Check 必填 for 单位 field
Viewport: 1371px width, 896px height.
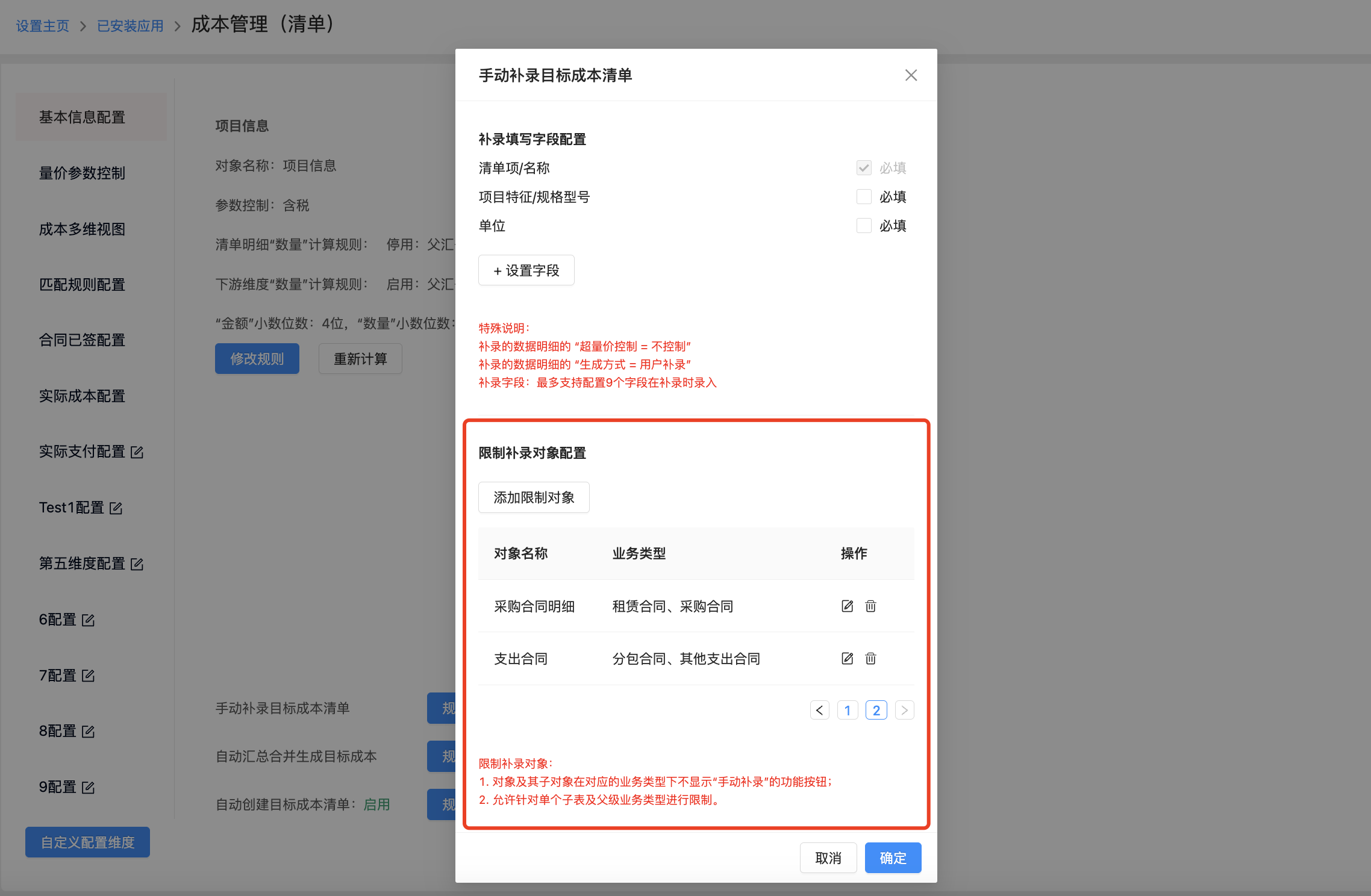pyautogui.click(x=864, y=226)
